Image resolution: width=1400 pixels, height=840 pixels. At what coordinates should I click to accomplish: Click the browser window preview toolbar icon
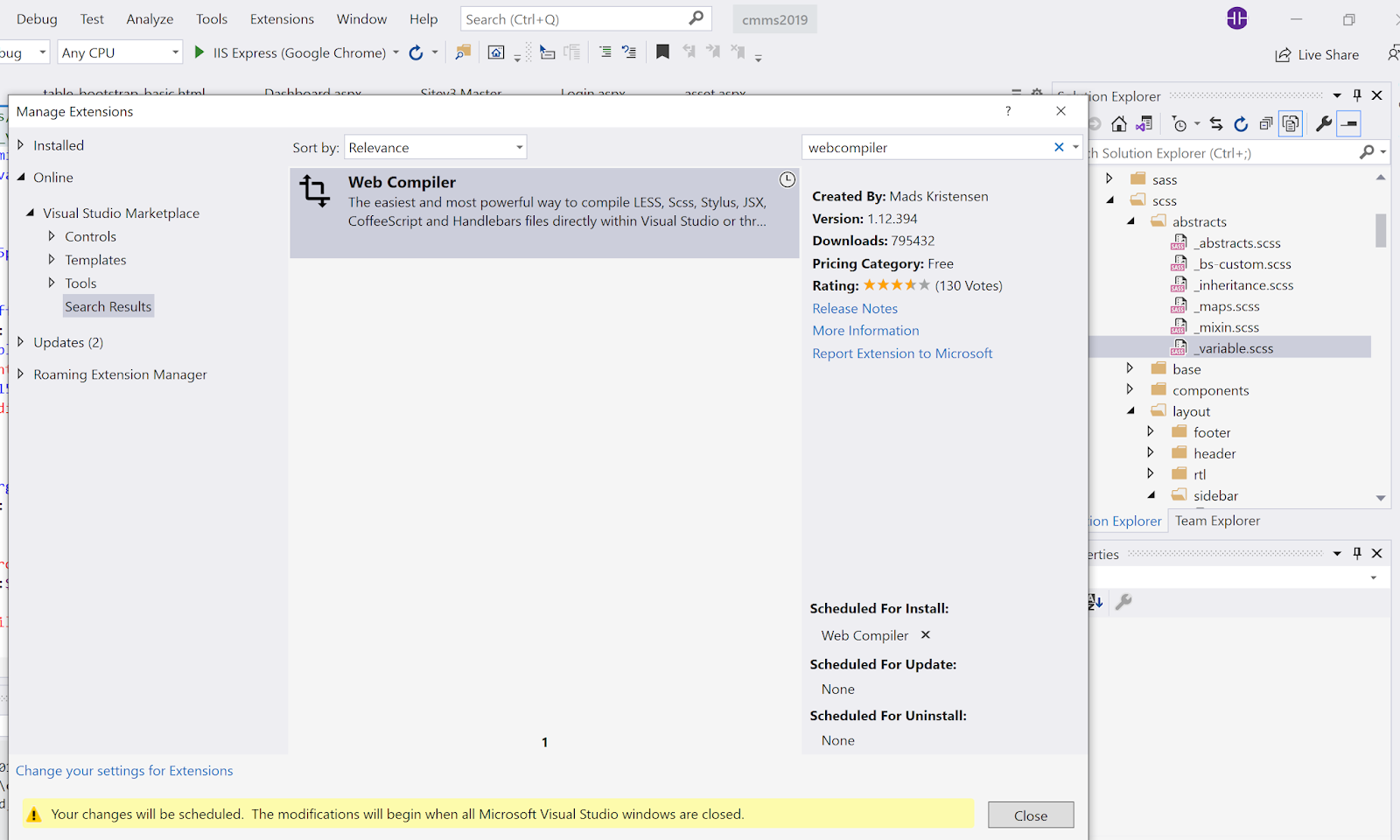point(496,52)
